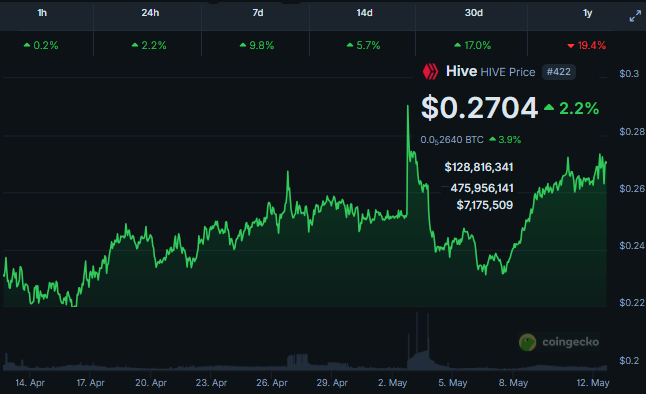This screenshot has height=394, width=646.
Task: Open the 30d timeframe tab
Action: (473, 13)
